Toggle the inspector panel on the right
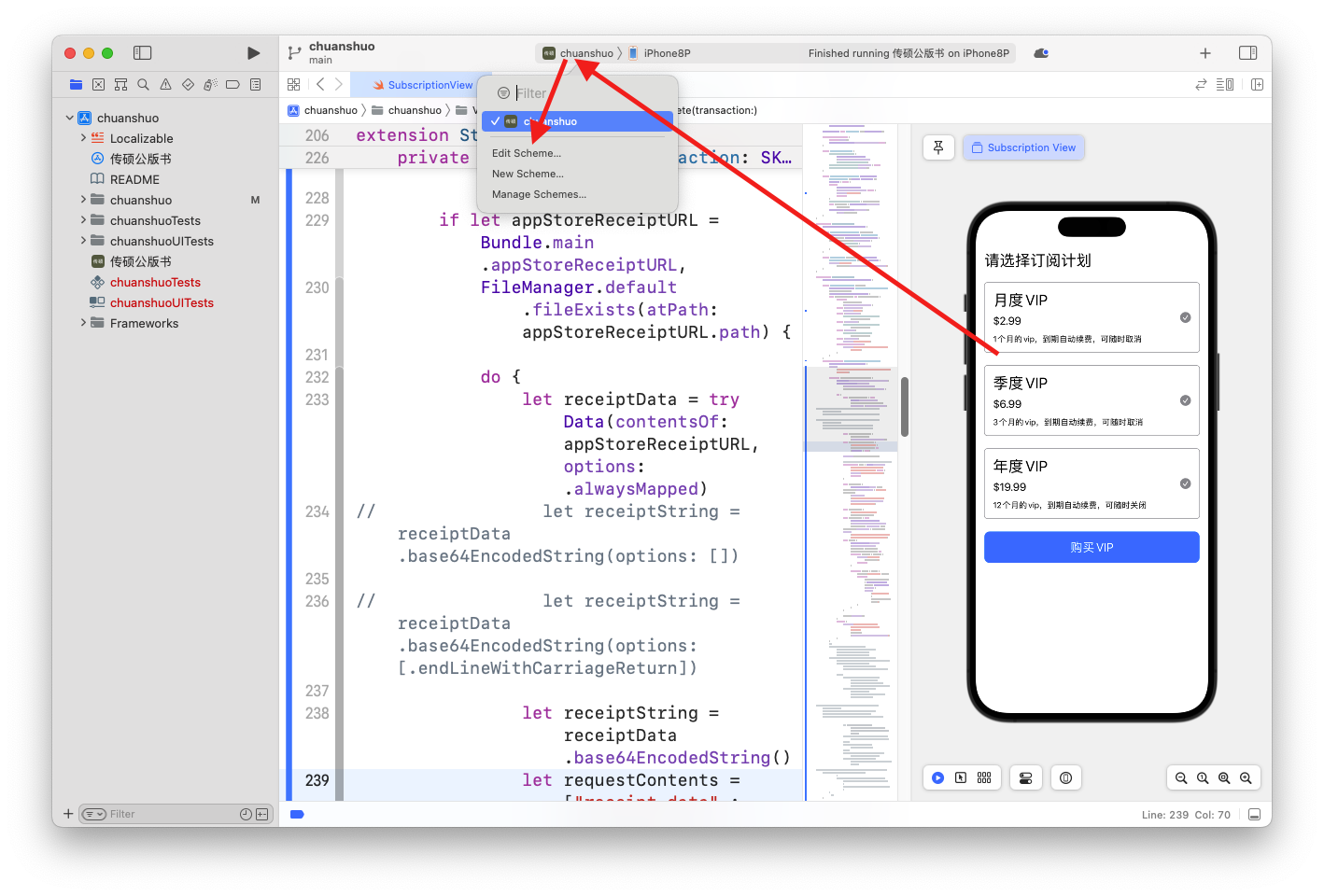This screenshot has width=1324, height=896. pos(1247,53)
